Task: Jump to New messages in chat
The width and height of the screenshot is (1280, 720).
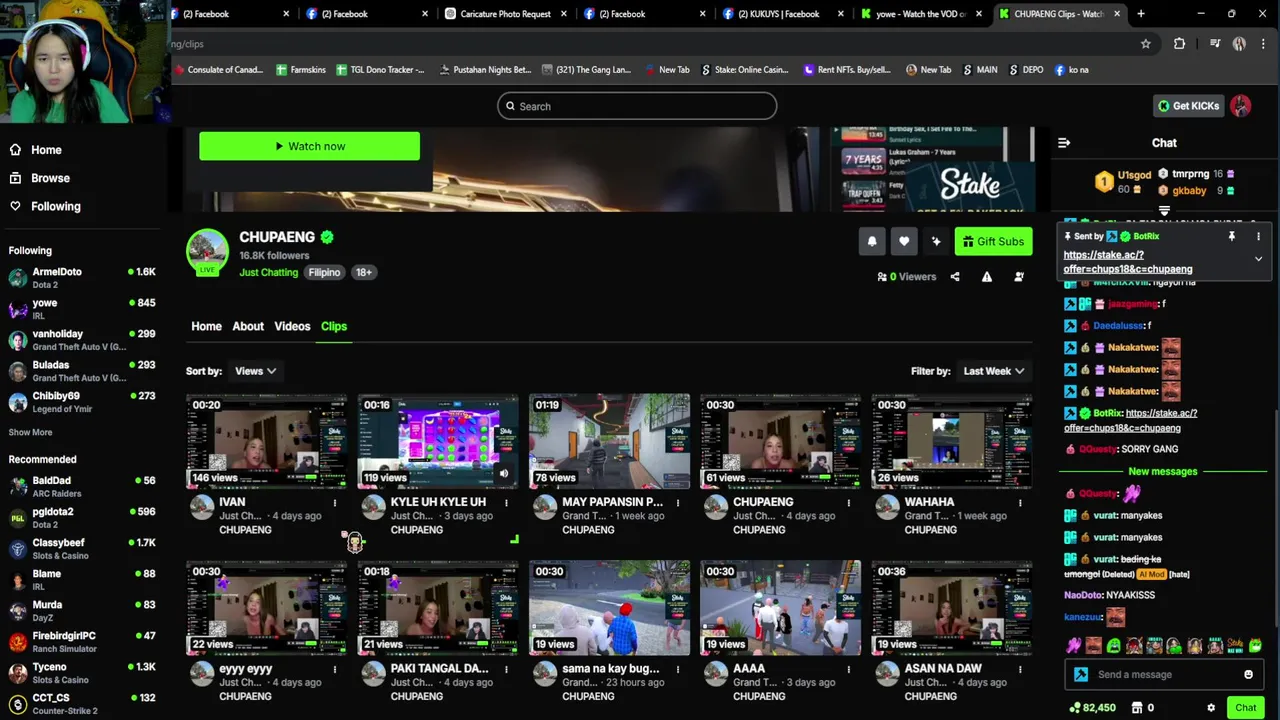Action: (1162, 471)
